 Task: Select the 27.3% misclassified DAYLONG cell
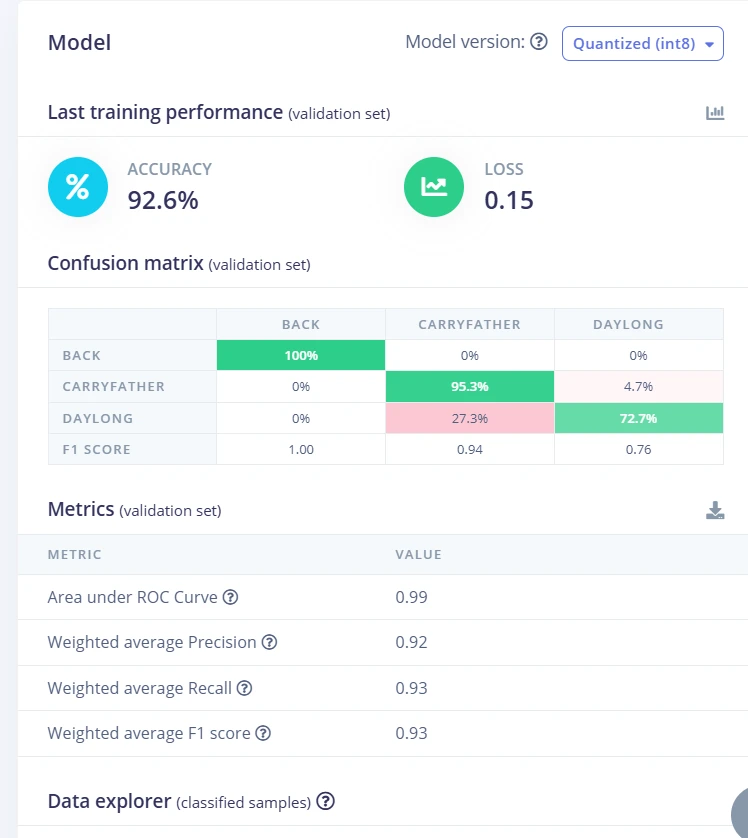tap(470, 418)
